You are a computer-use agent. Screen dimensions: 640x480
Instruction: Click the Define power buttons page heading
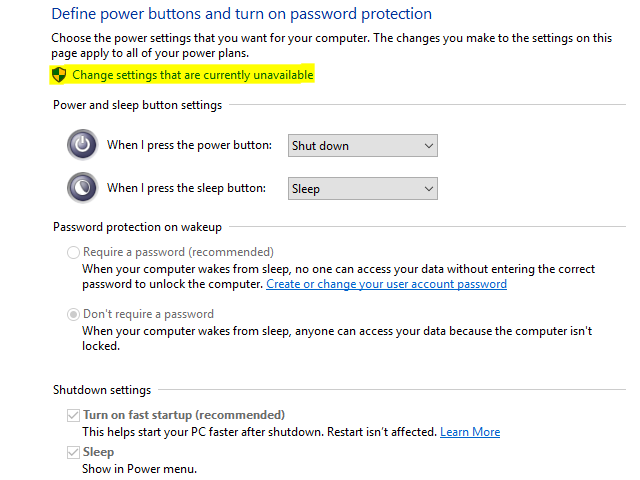(241, 14)
